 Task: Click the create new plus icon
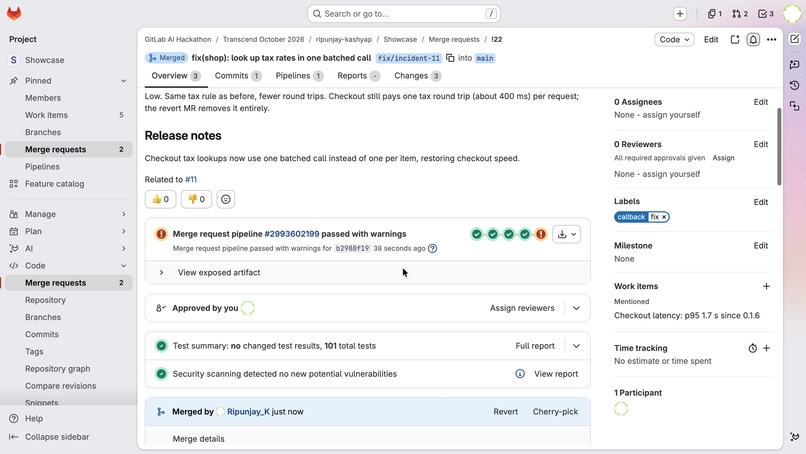pos(680,14)
